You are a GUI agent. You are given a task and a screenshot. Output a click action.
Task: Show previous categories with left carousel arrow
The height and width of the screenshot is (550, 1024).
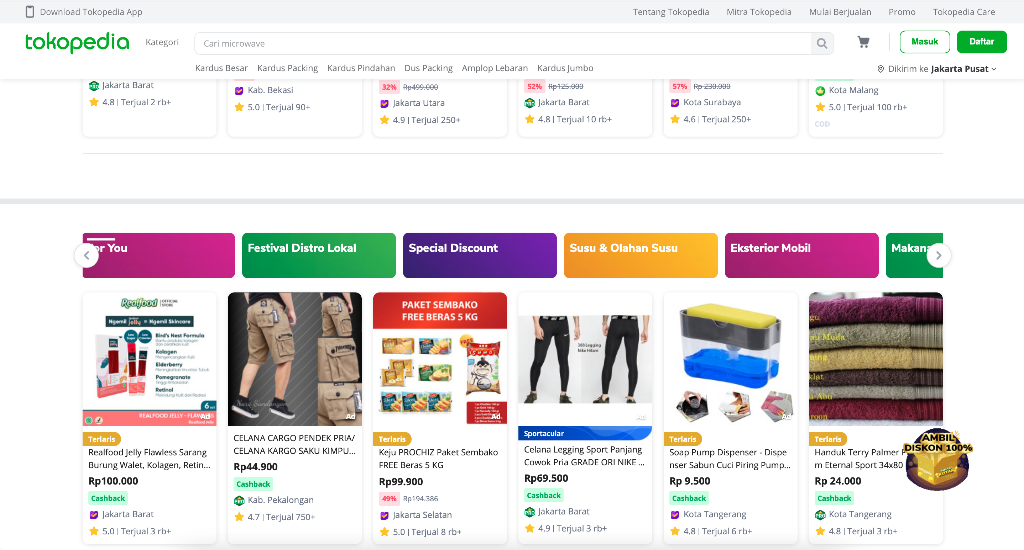point(86,255)
